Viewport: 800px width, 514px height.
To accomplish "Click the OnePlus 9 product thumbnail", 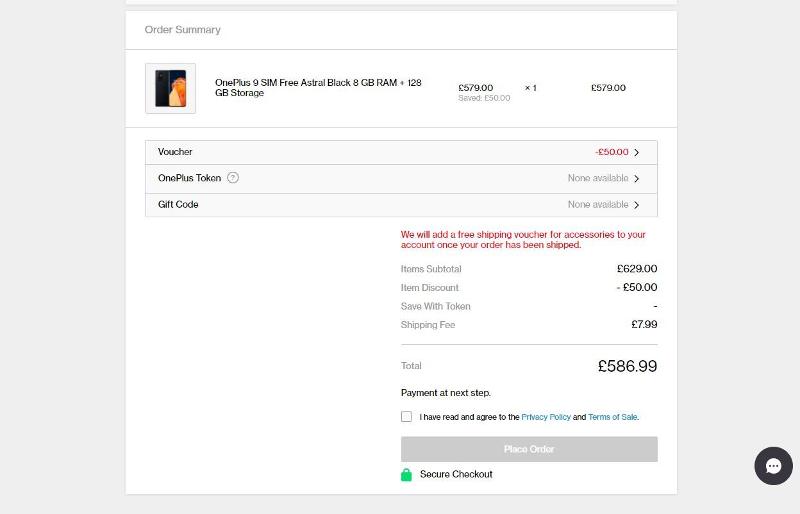I will 170,88.
